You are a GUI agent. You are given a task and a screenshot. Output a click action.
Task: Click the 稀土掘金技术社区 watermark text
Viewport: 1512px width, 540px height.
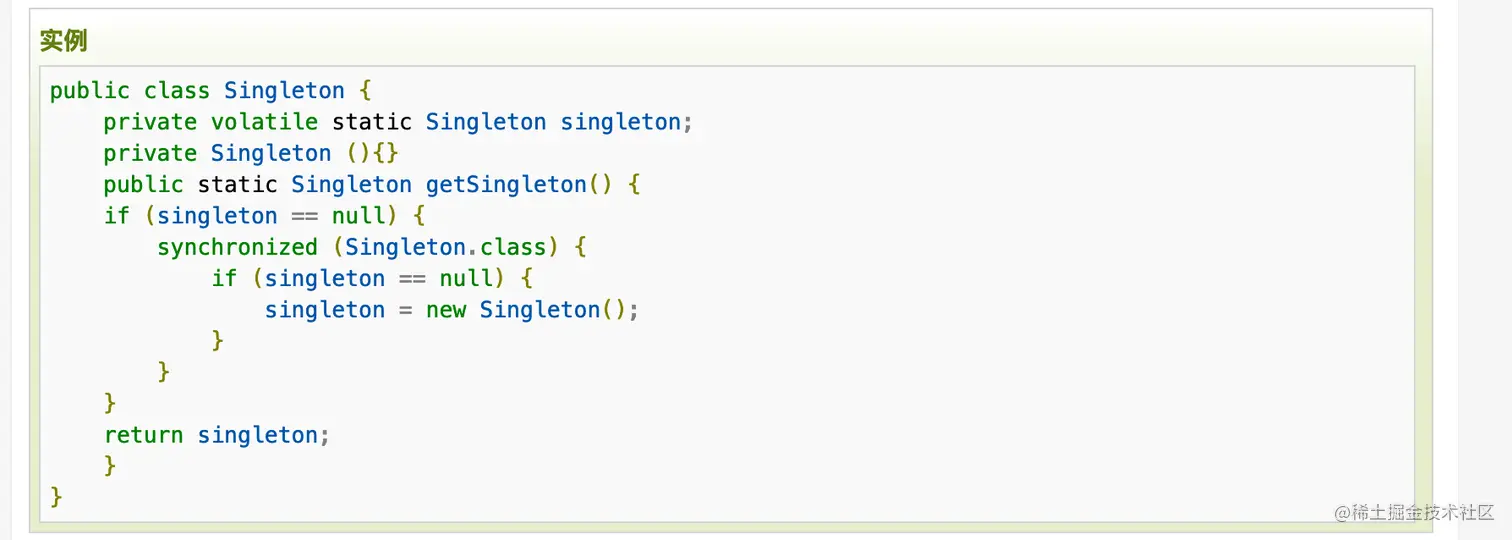coord(1420,512)
